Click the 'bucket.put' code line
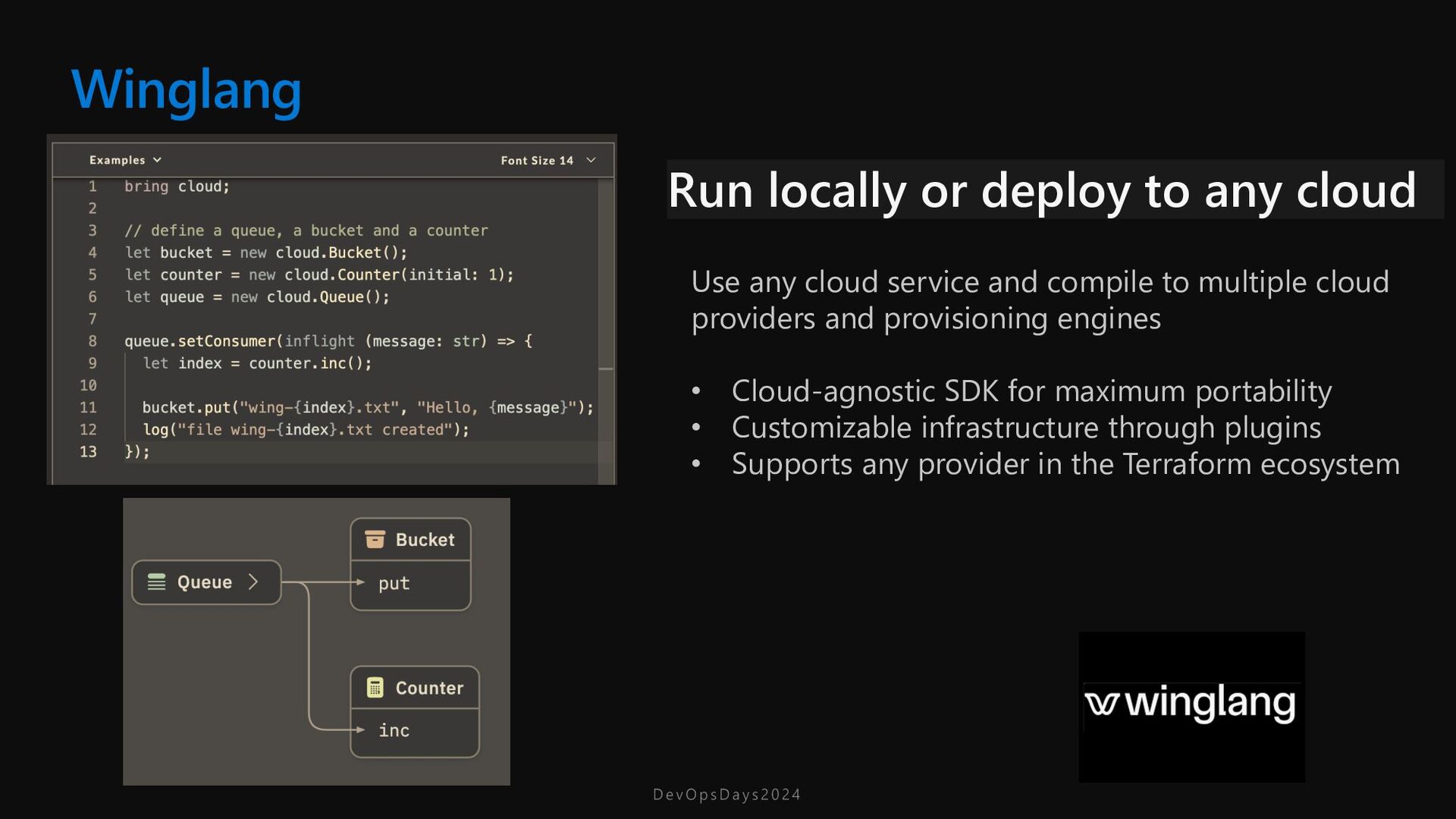1456x819 pixels. click(368, 407)
